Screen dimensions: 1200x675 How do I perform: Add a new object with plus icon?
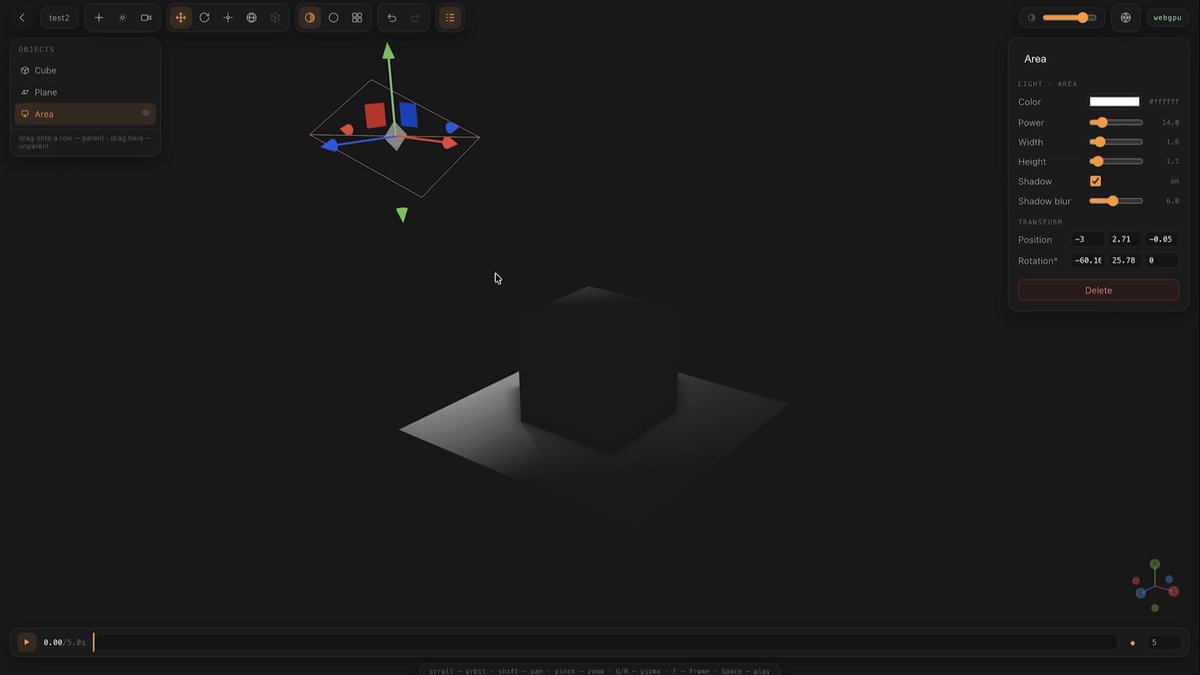tap(99, 18)
